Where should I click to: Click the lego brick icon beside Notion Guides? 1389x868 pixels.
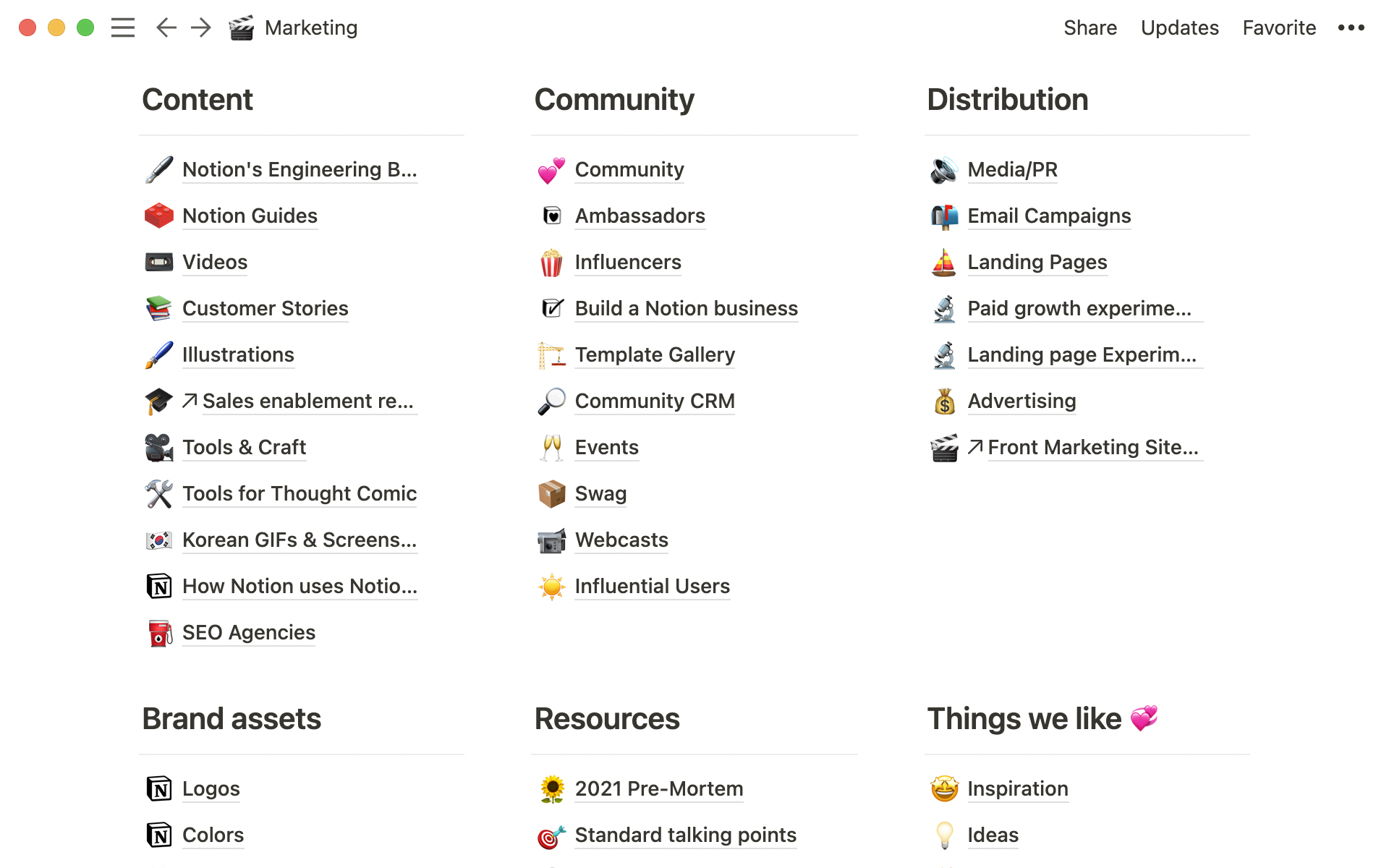tap(158, 216)
